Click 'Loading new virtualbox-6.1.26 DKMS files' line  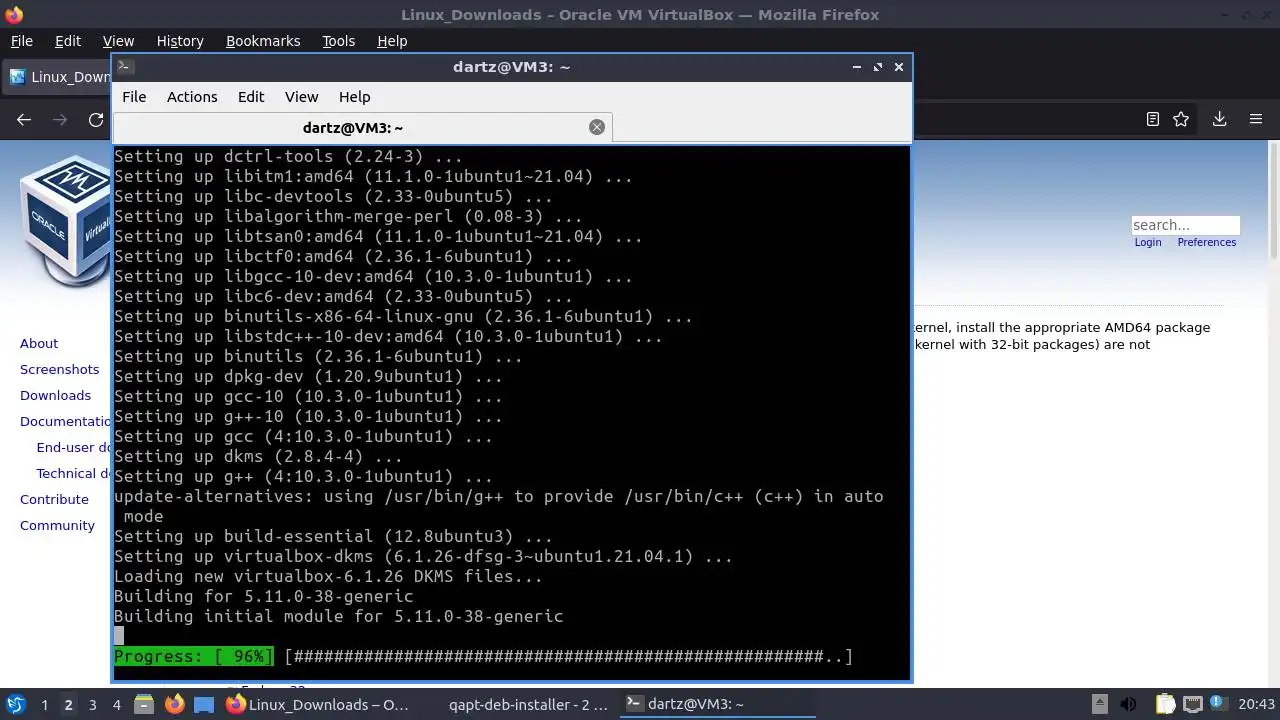pos(328,576)
